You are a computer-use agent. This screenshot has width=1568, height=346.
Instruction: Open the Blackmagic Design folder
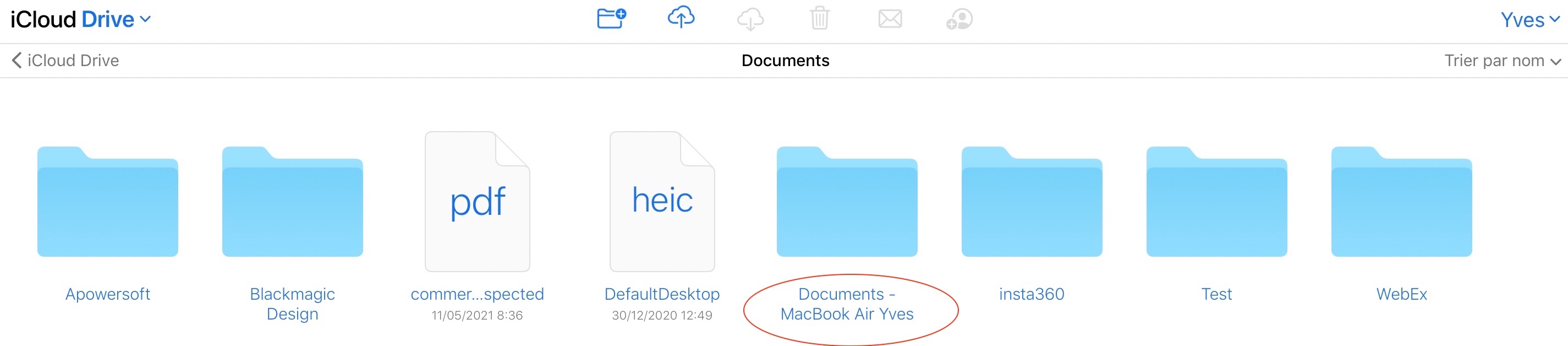(x=292, y=202)
